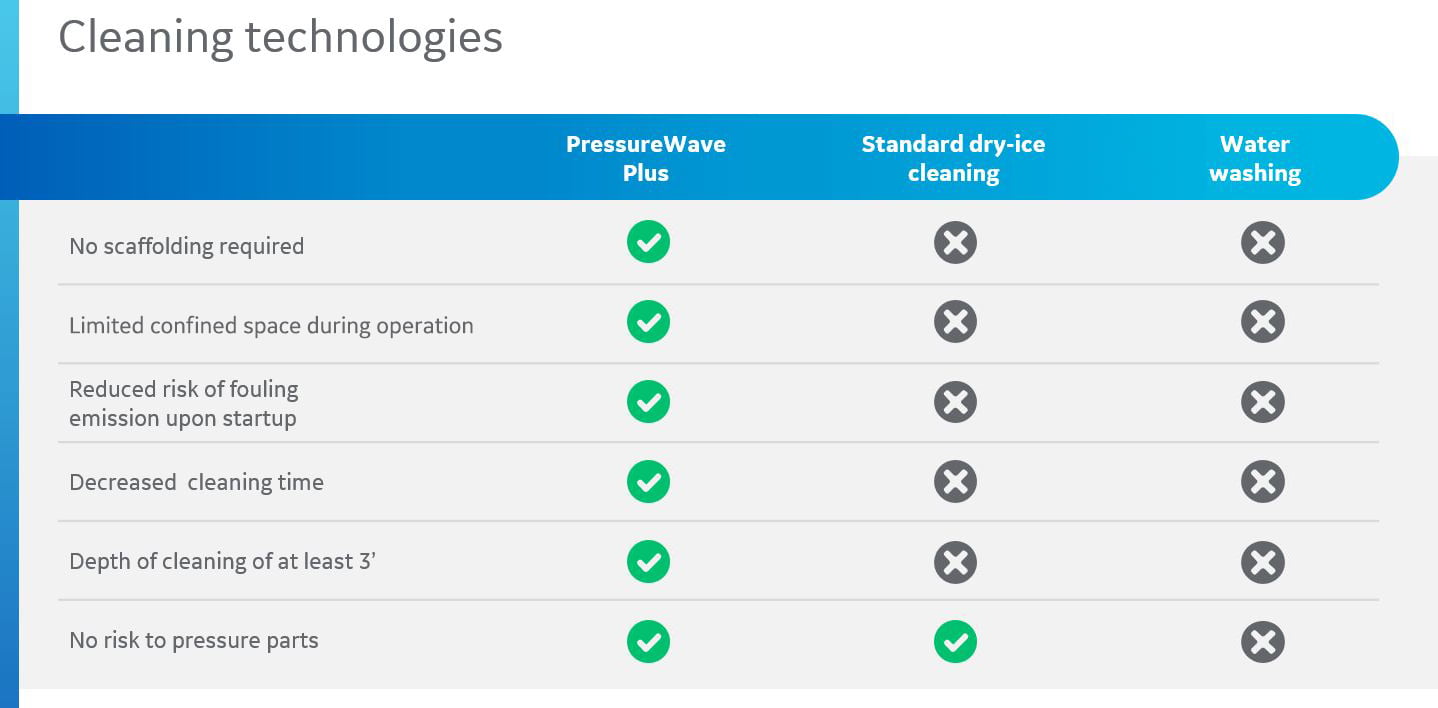Click the Reduced risk of fouling emission label
This screenshot has height=708, width=1438.
tap(183, 404)
